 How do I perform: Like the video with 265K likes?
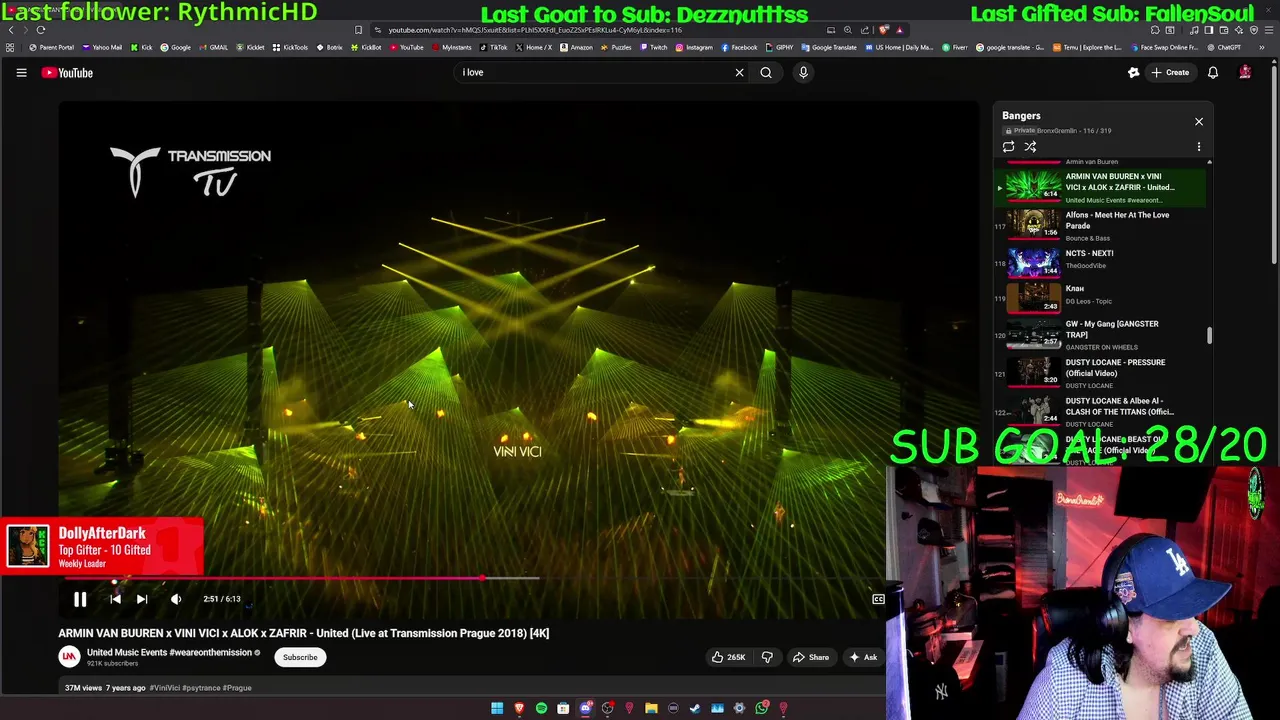pyautogui.click(x=728, y=657)
